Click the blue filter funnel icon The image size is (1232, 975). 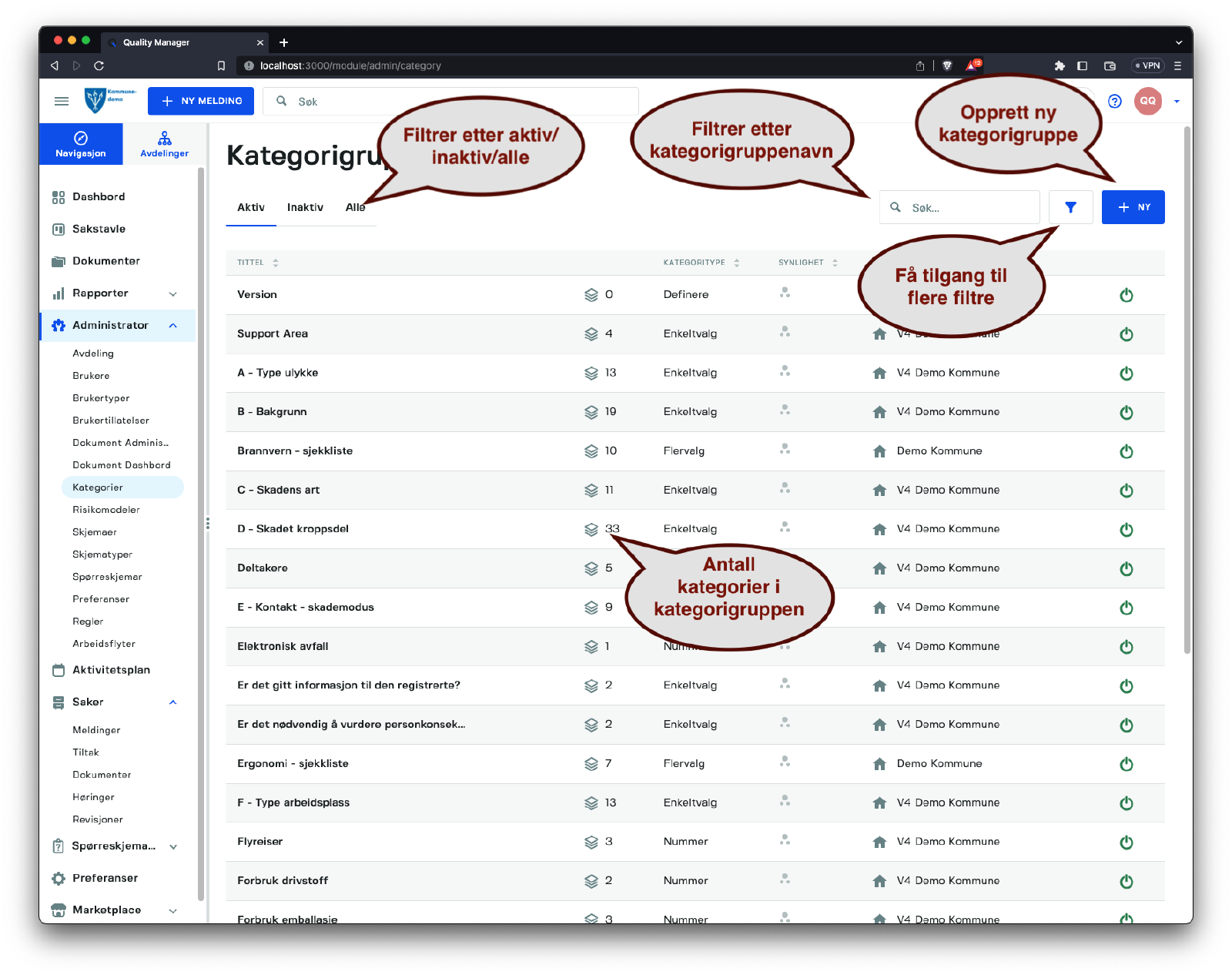1070,207
